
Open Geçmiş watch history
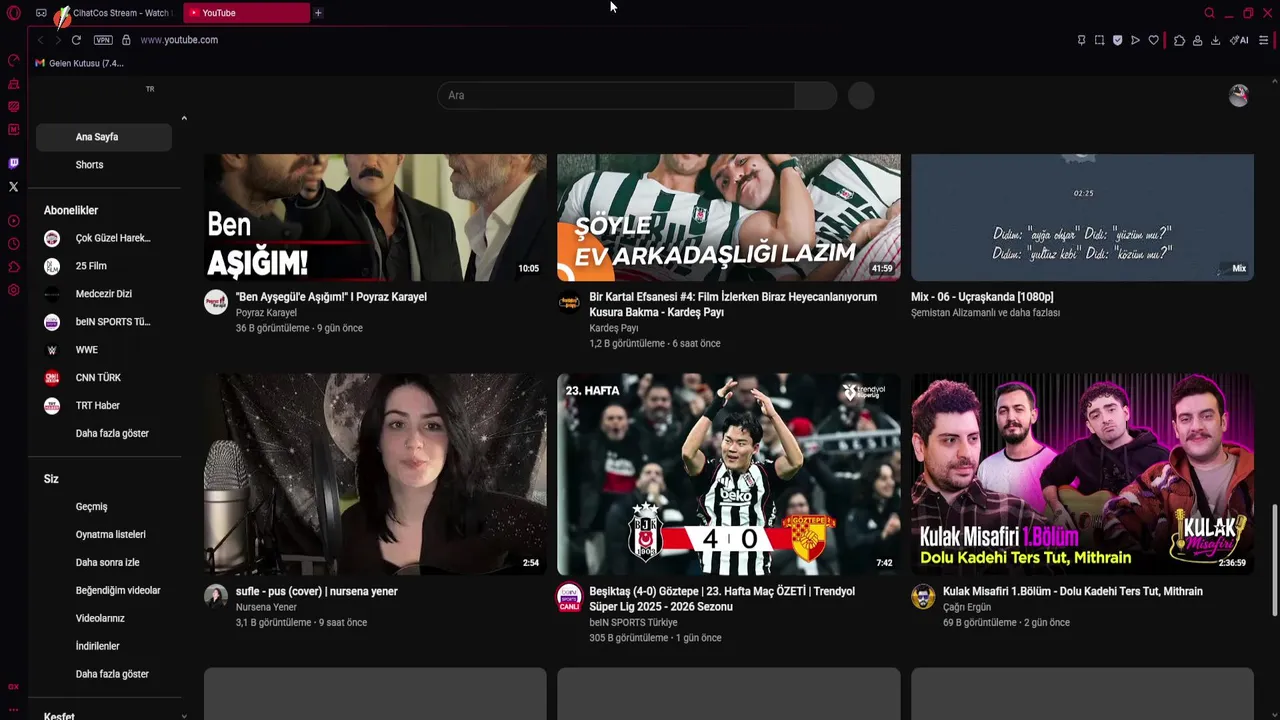104,507
